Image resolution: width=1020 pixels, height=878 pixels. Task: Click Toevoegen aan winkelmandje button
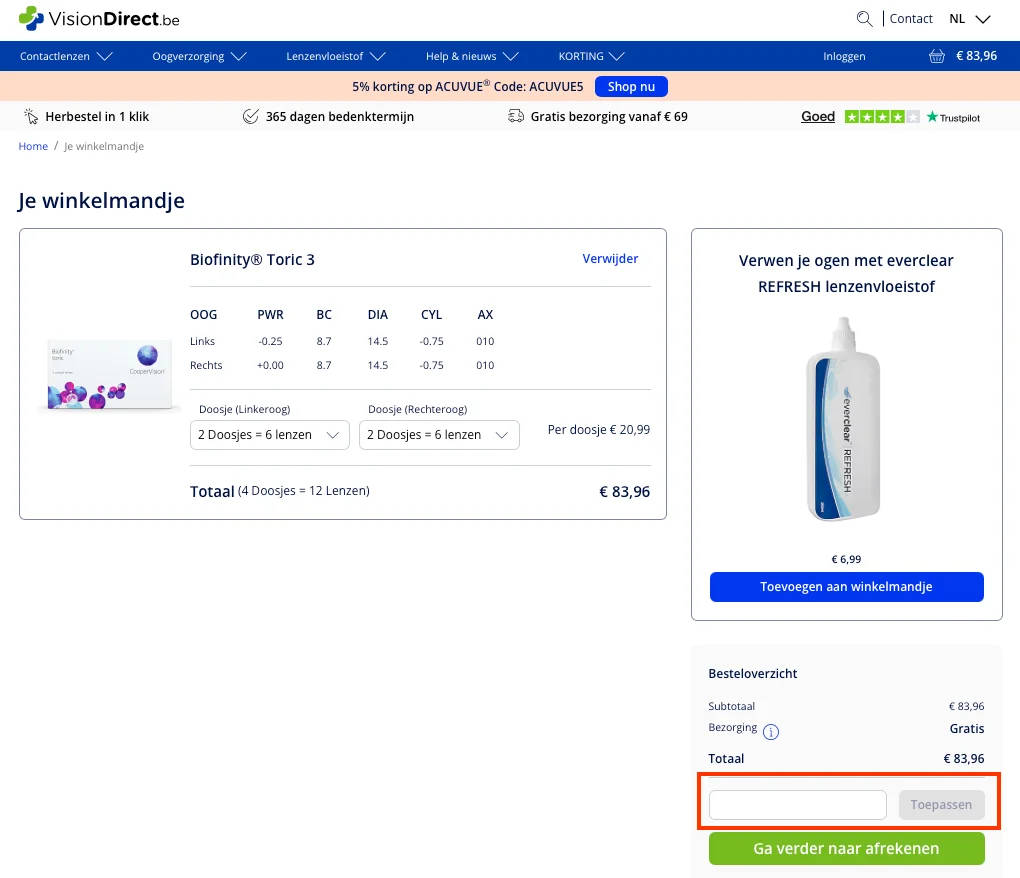[846, 587]
